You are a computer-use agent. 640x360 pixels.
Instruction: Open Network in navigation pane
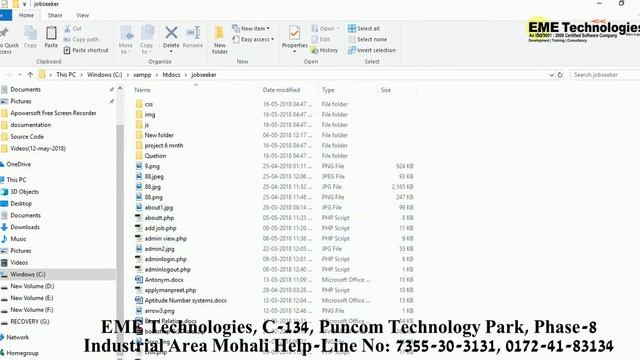coord(18,337)
